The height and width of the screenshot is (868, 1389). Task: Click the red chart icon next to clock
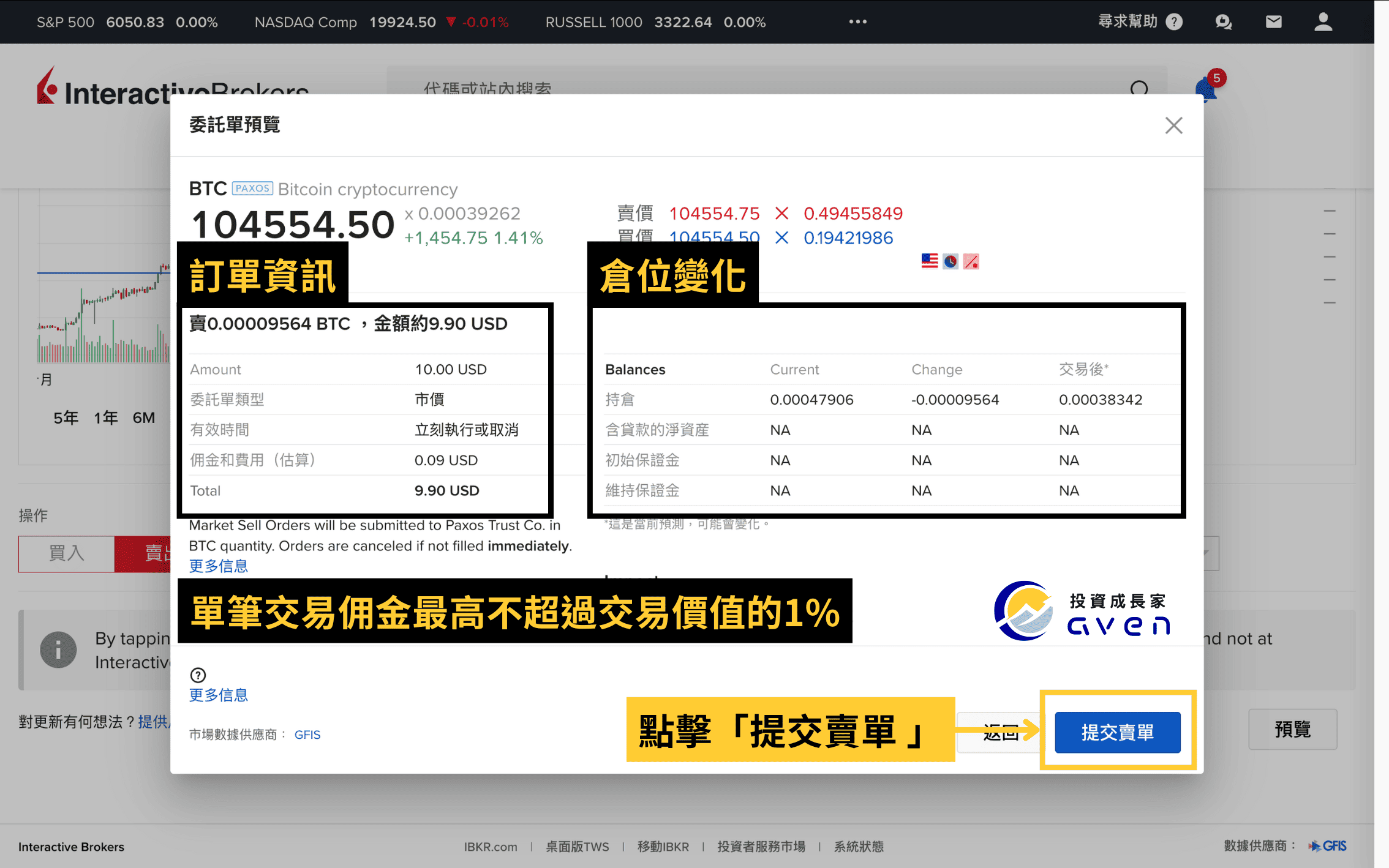pyautogui.click(x=971, y=261)
